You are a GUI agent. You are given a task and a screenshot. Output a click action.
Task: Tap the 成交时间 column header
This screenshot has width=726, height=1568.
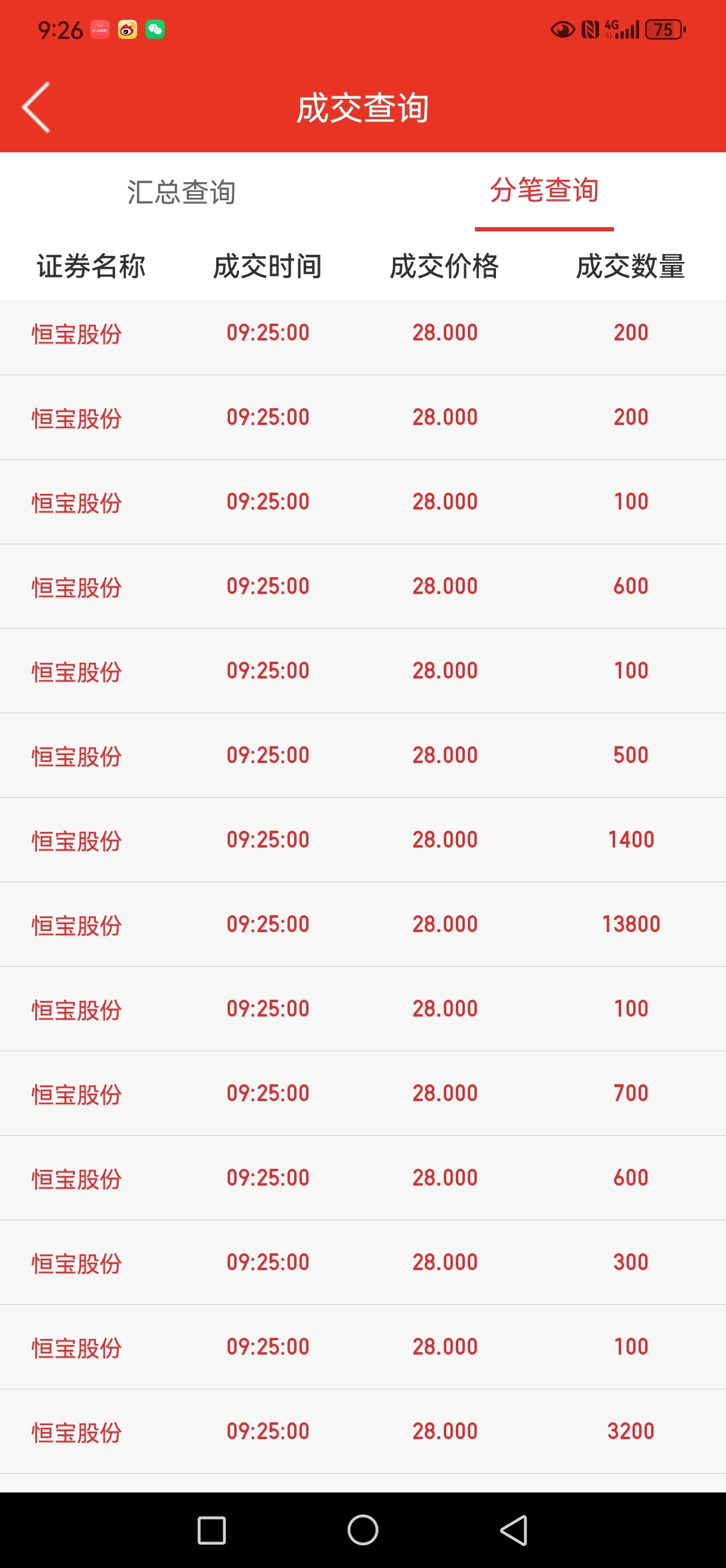coord(268,267)
